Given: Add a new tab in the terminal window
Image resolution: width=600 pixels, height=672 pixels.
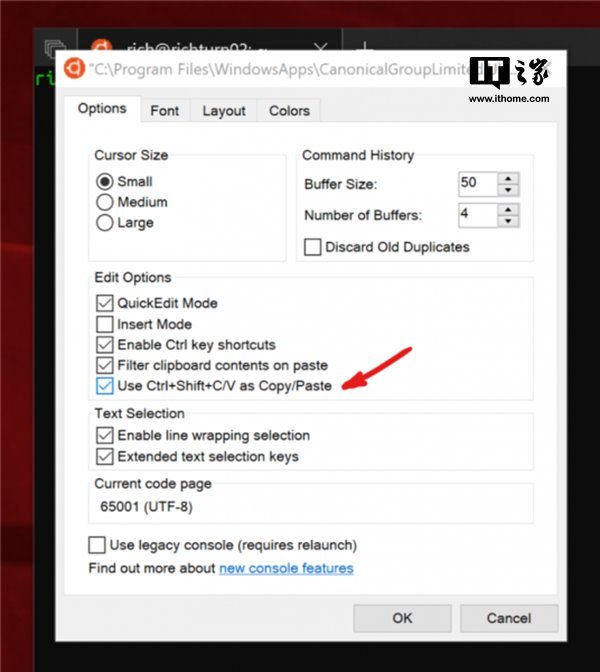Looking at the screenshot, I should click(x=364, y=45).
